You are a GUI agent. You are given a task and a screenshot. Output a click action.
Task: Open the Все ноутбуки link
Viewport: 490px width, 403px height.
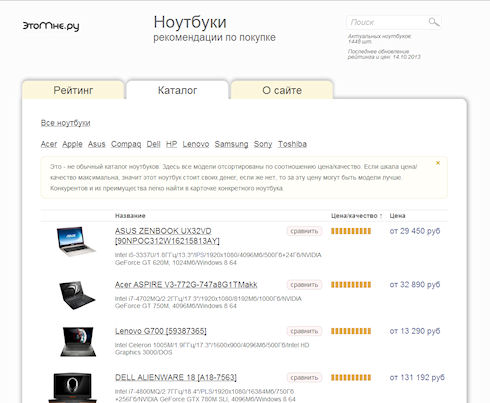65,123
